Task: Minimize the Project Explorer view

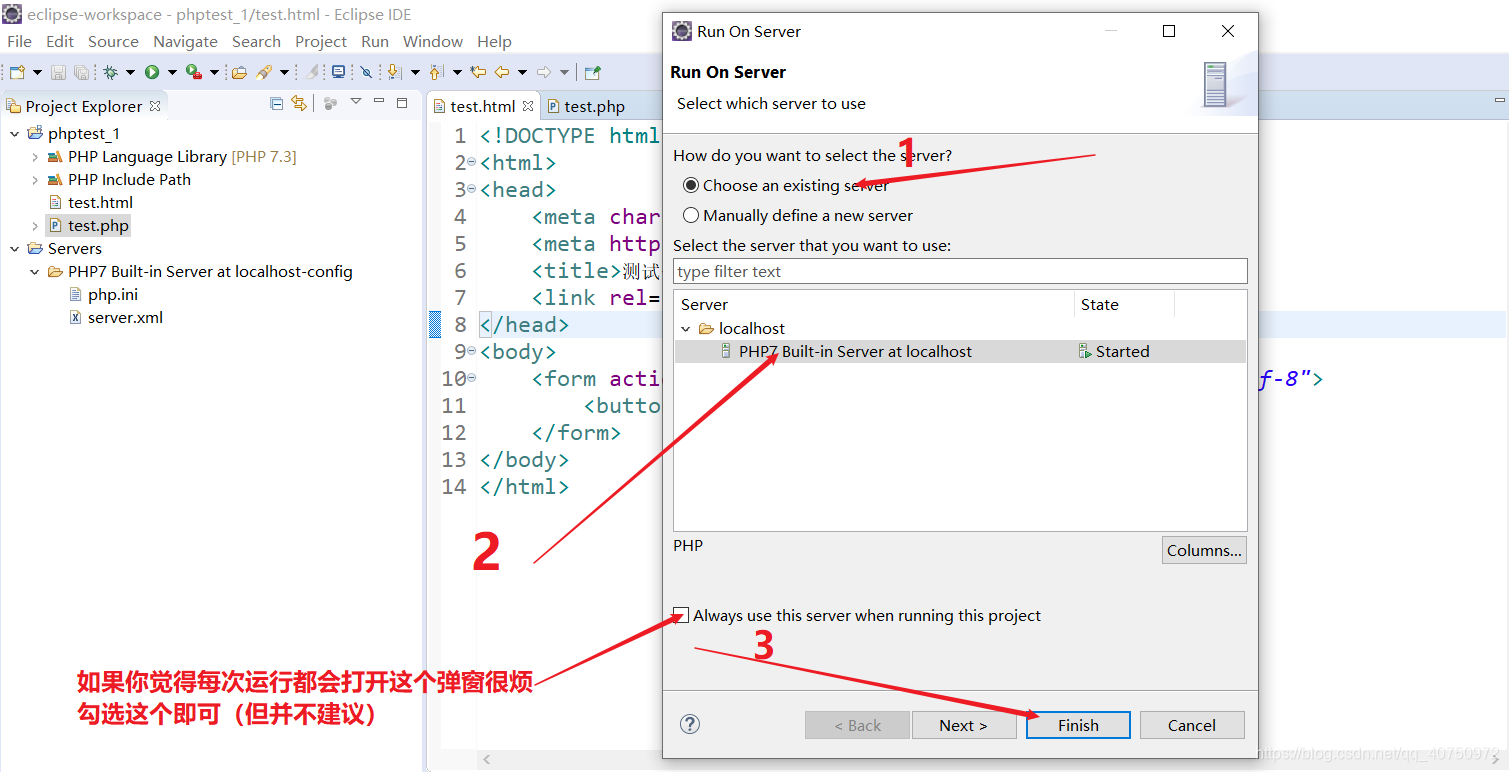Action: pos(379,102)
